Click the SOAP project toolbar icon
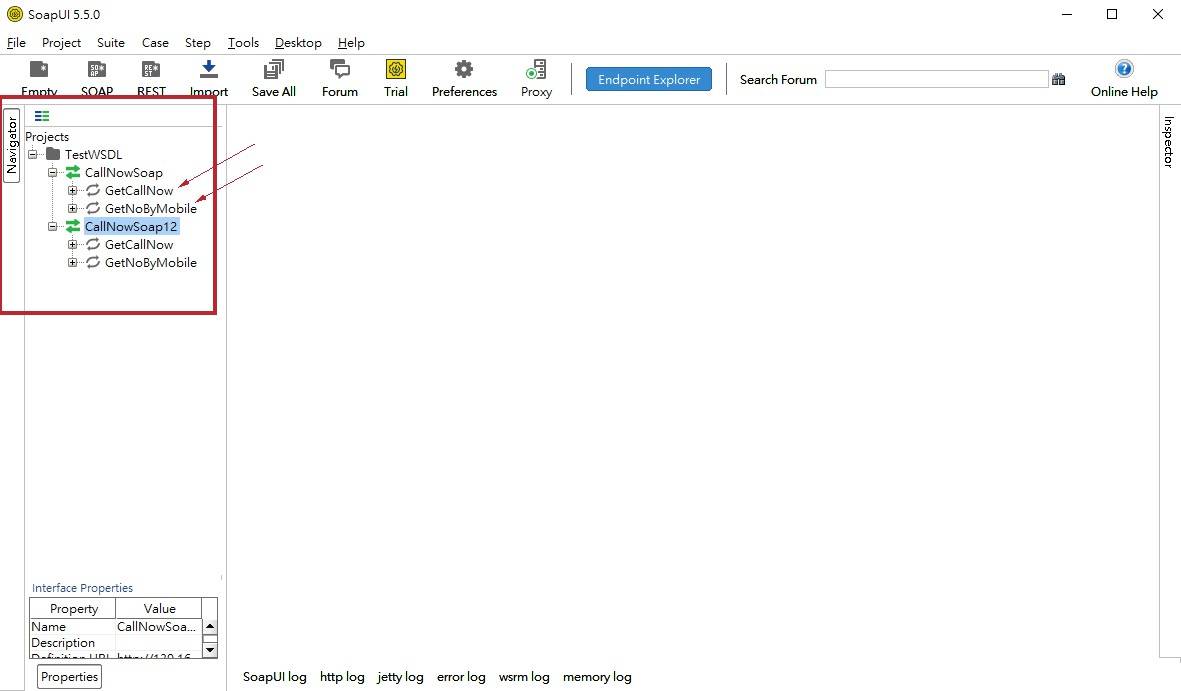Image resolution: width=1181 pixels, height=691 pixels. coord(96,70)
